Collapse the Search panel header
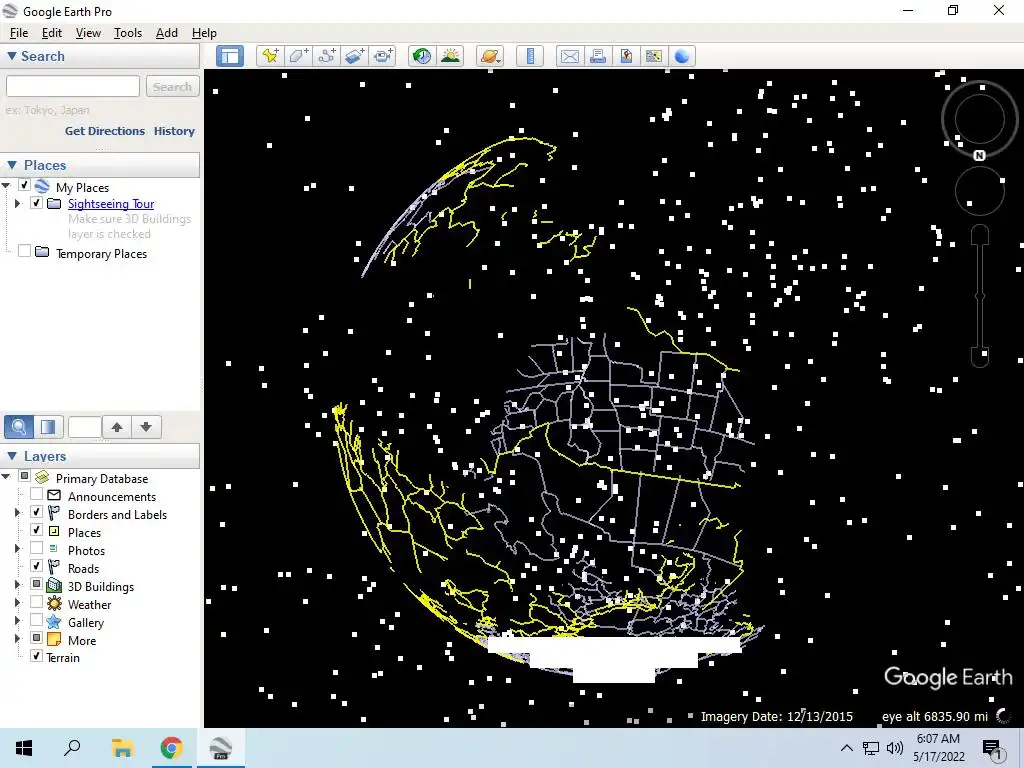 pyautogui.click(x=100, y=56)
